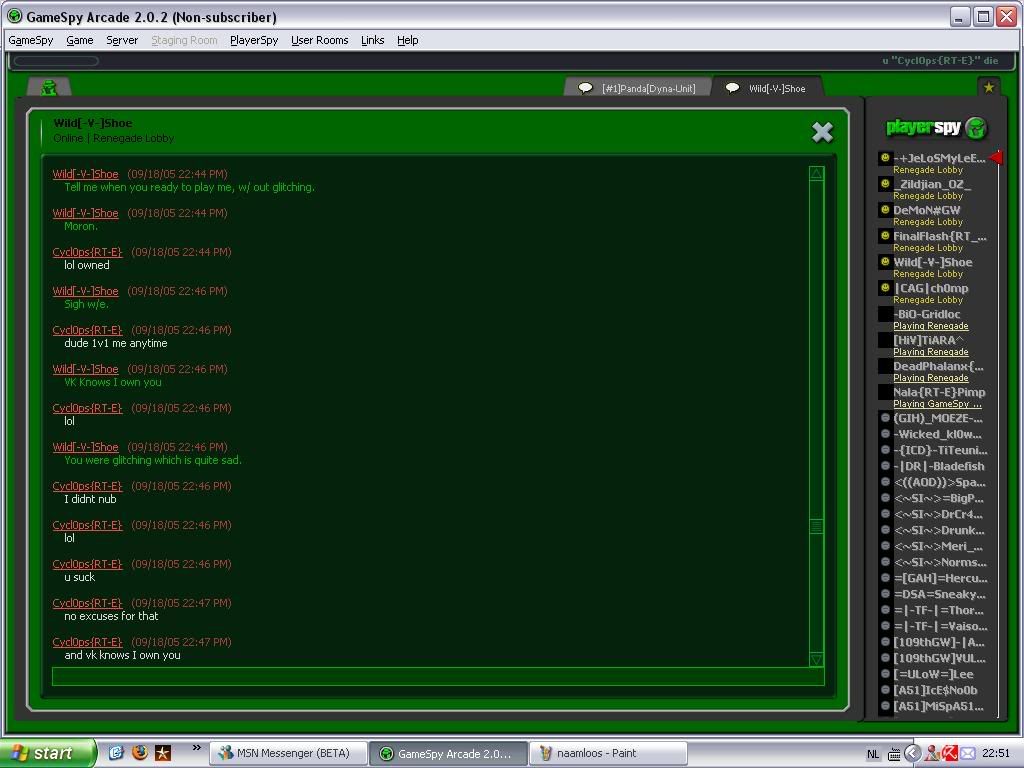Open the Windows Start menu
The width and height of the screenshot is (1024, 768).
pyautogui.click(x=47, y=753)
